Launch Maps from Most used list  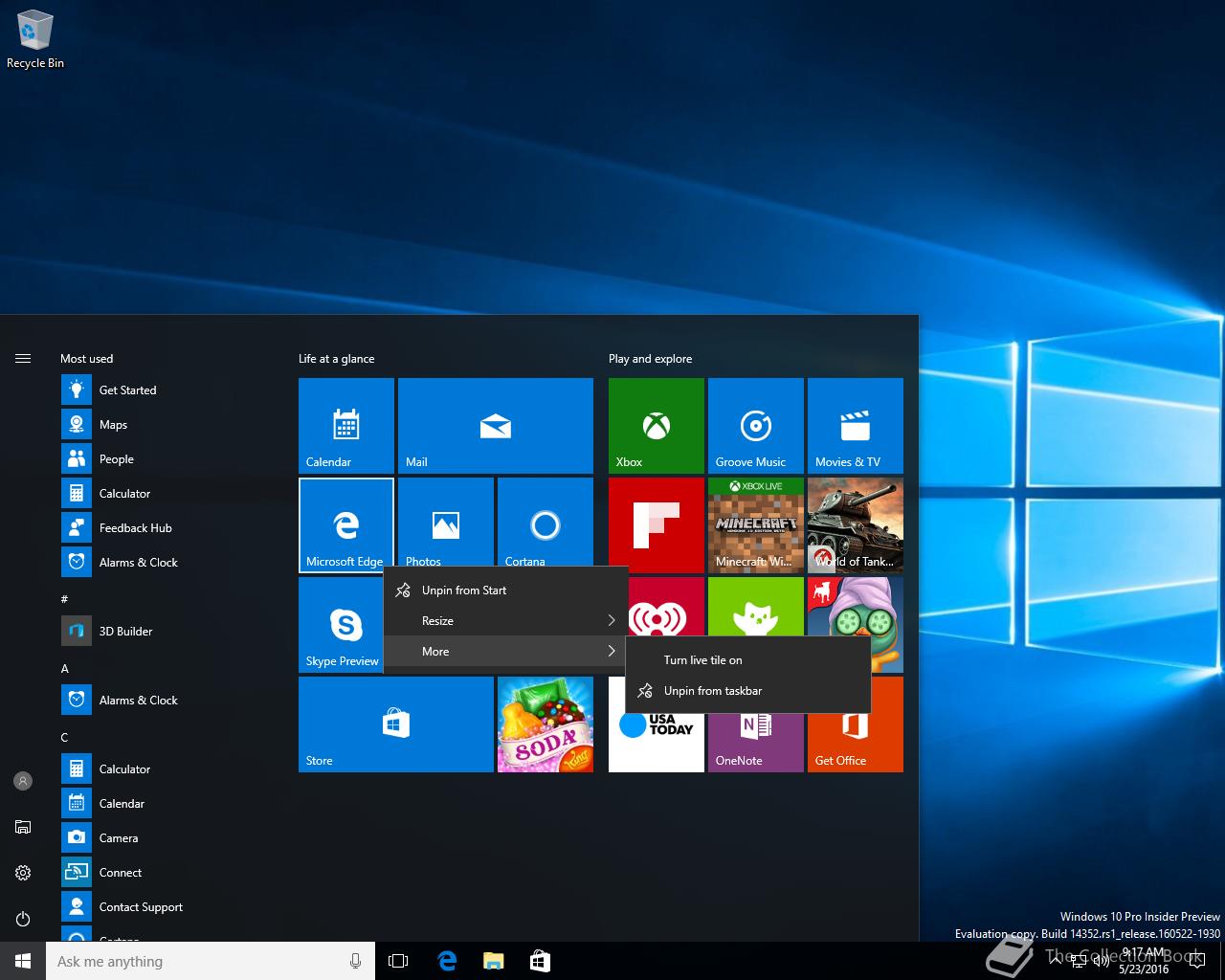click(x=168, y=425)
